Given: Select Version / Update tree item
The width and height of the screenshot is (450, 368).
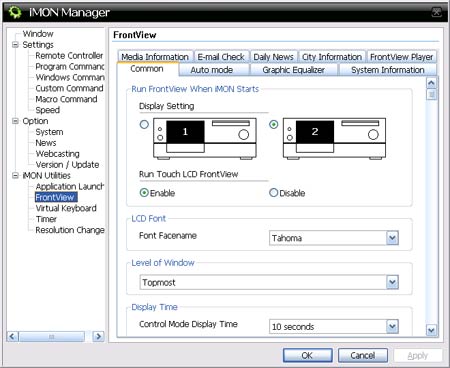Looking at the screenshot, I should 67,165.
